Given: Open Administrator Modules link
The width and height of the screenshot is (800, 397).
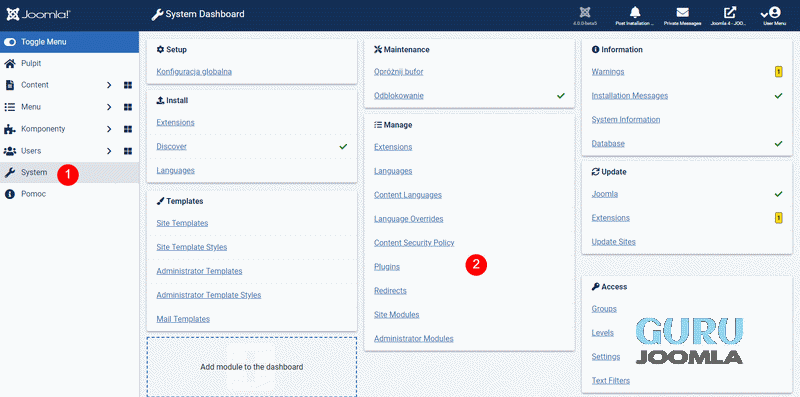Looking at the screenshot, I should [414, 339].
